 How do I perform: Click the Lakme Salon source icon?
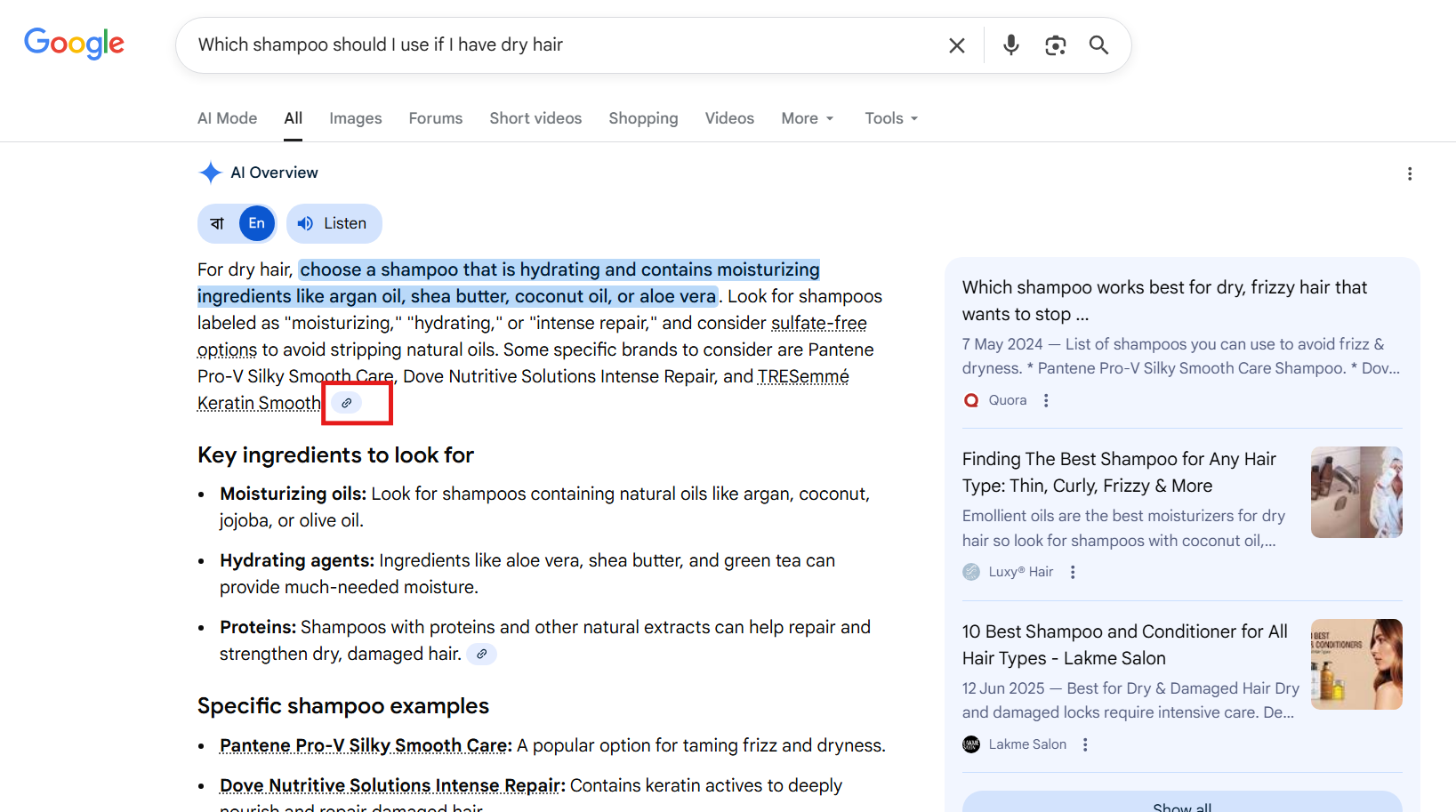click(971, 744)
